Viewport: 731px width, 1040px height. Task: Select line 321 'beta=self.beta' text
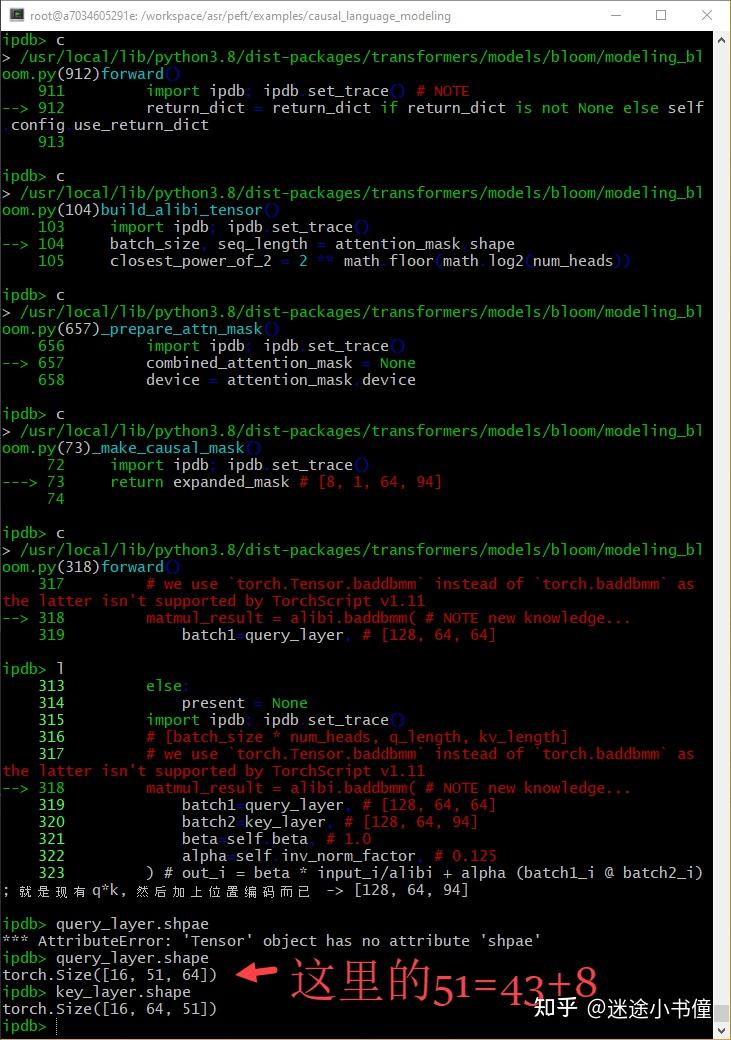click(245, 839)
